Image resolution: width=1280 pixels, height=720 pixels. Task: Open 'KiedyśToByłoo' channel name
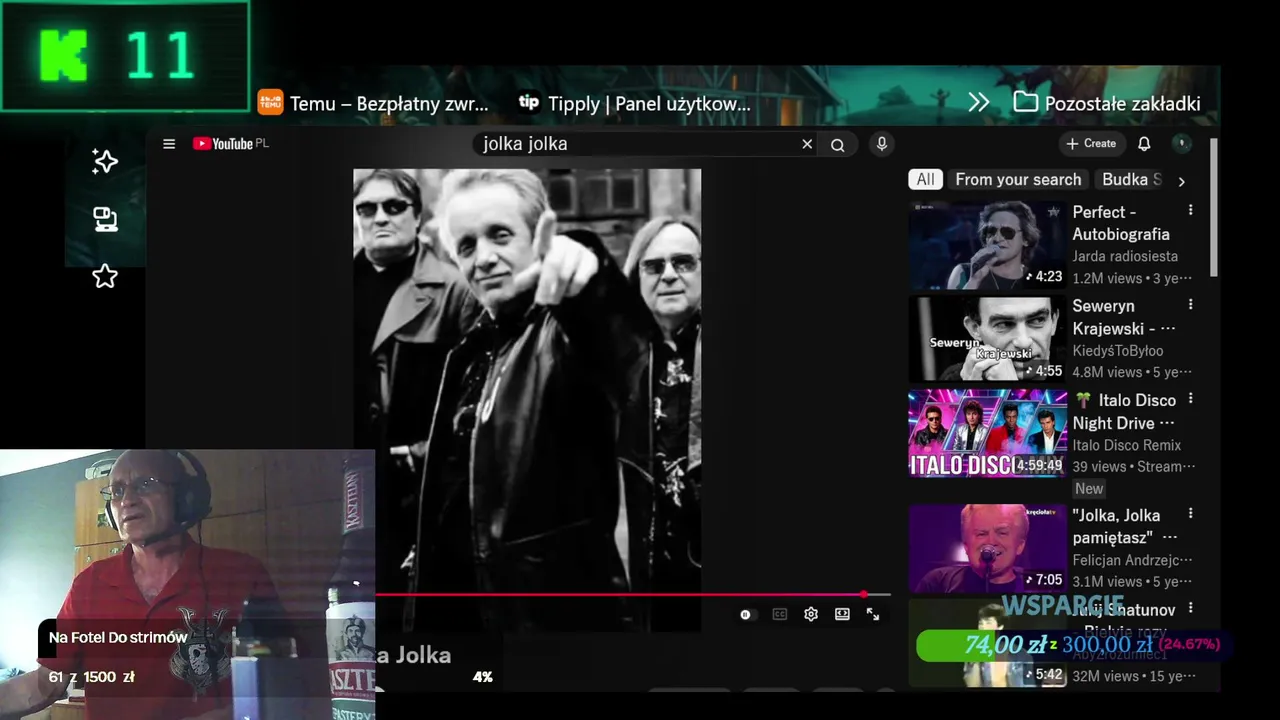[1118, 351]
